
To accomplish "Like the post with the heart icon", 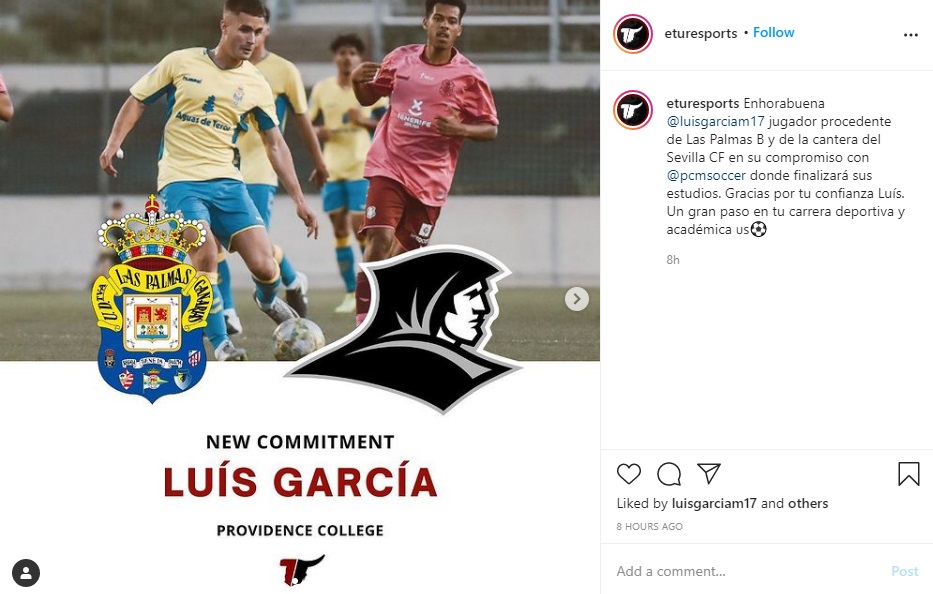I will point(629,474).
